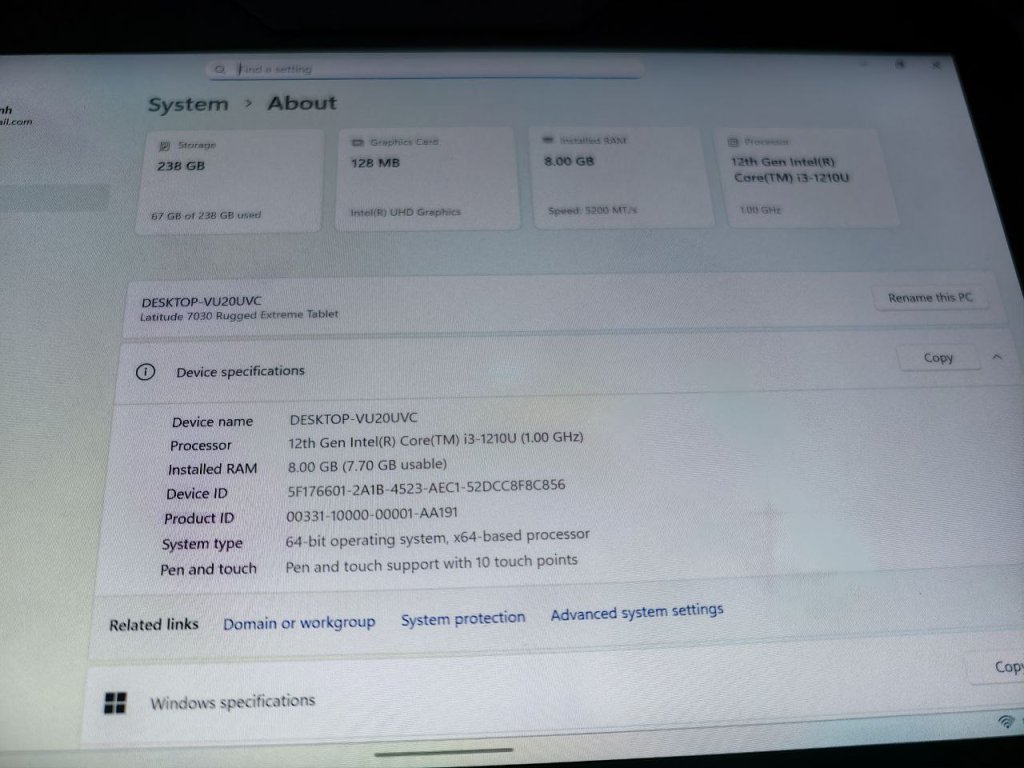Navigate back to System breadcrumb
The width and height of the screenshot is (1024, 768).
(188, 104)
